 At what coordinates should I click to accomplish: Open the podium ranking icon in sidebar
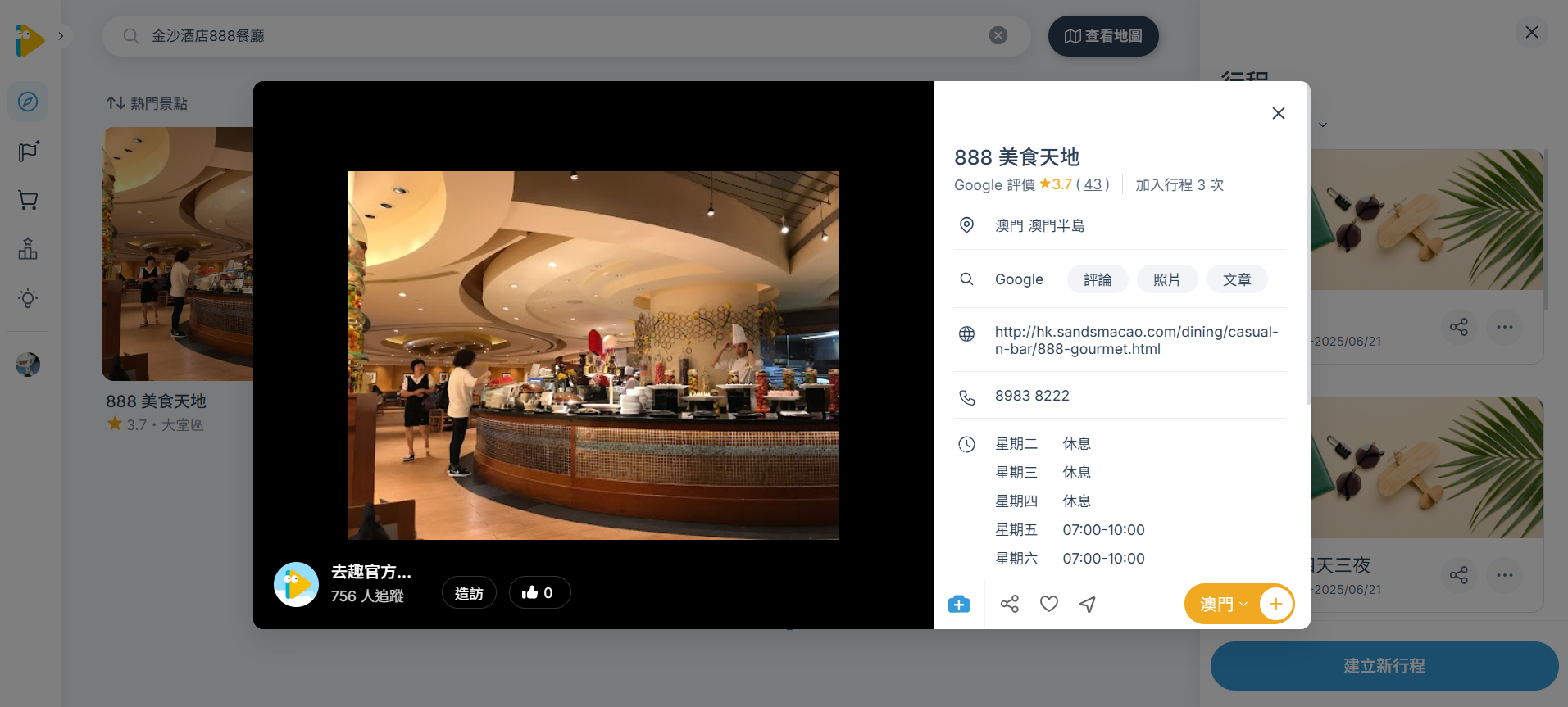pyautogui.click(x=28, y=249)
